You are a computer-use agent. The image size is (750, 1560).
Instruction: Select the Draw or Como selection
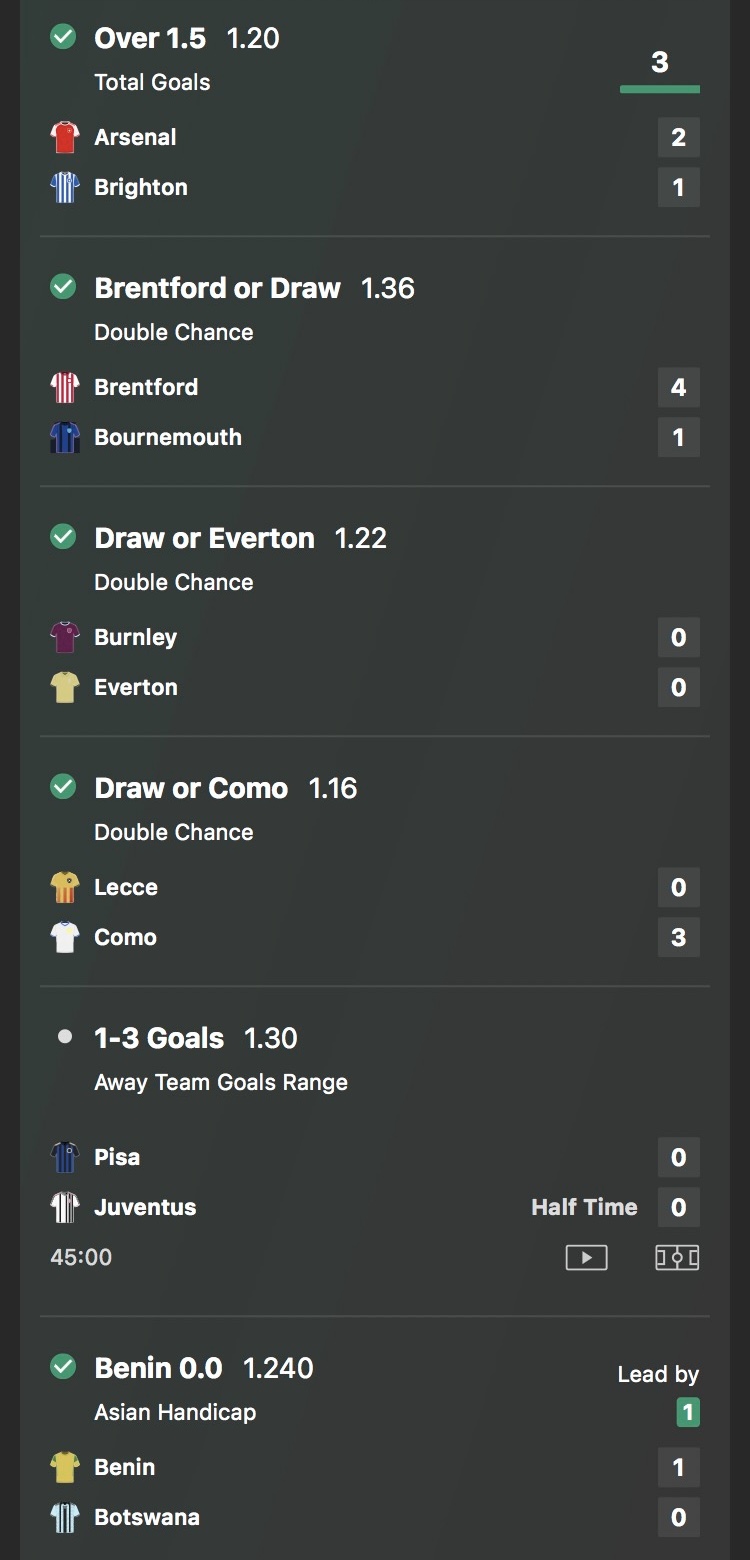tap(191, 788)
